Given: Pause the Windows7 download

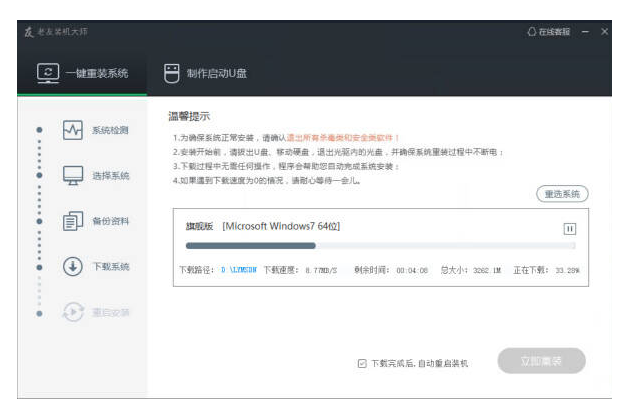Looking at the screenshot, I should pos(569,229).
